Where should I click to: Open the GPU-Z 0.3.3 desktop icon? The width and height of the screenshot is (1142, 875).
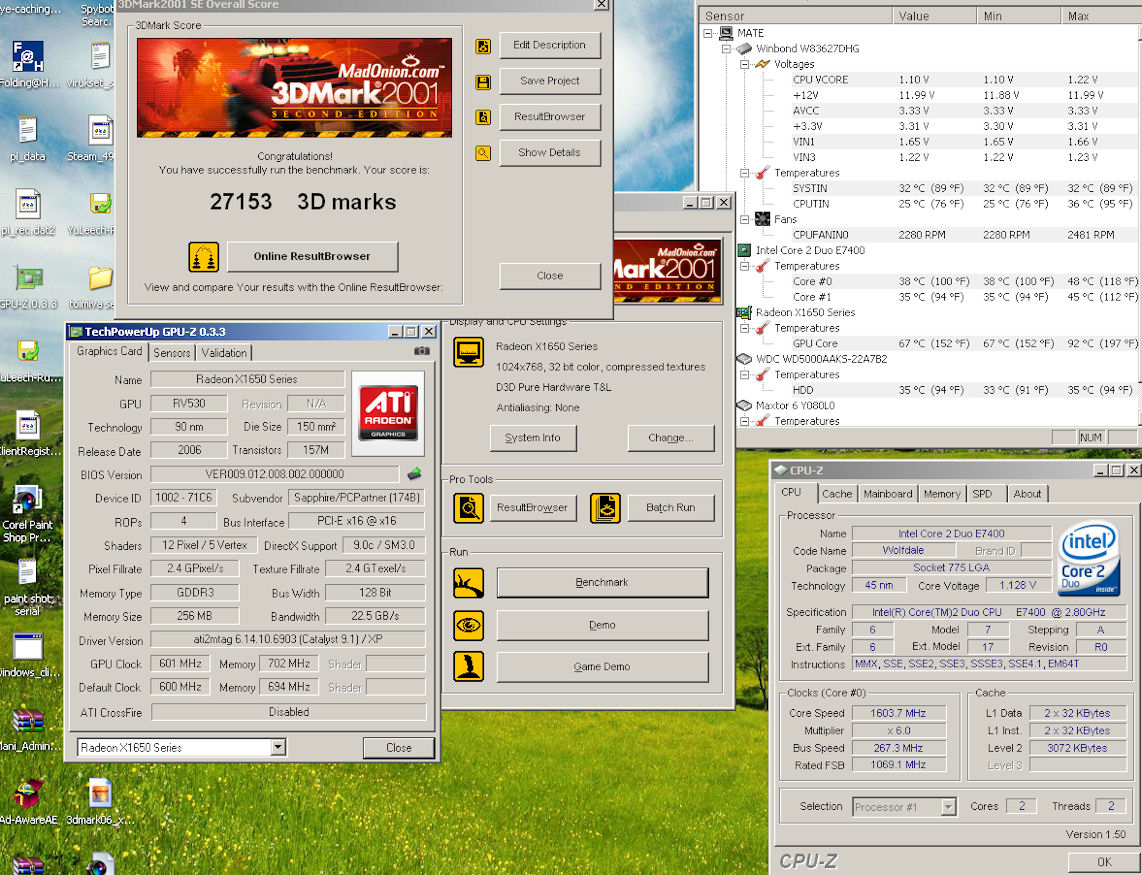pyautogui.click(x=28, y=278)
